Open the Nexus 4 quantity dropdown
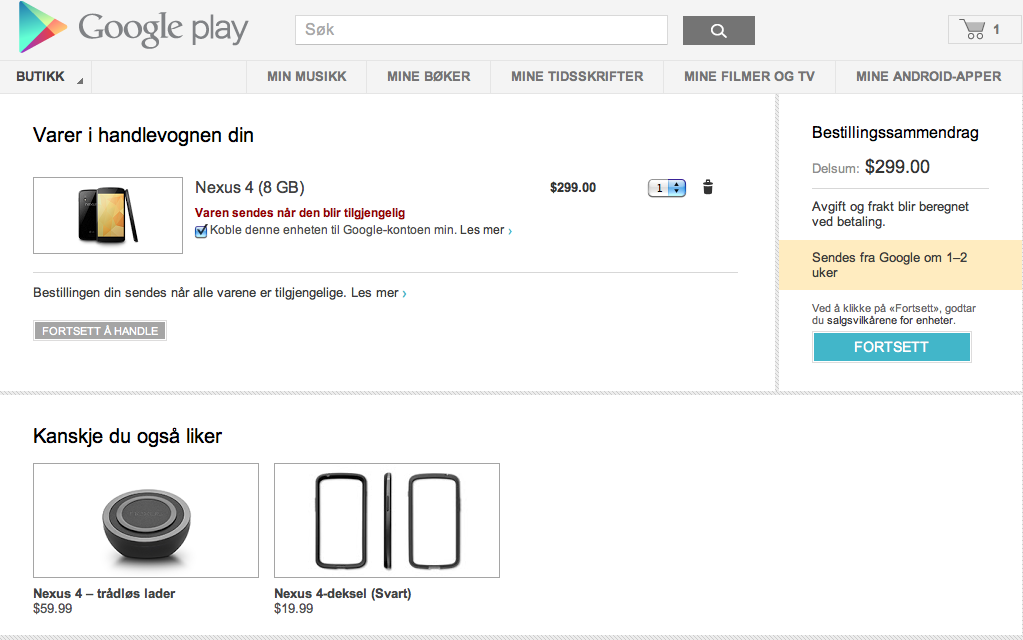This screenshot has height=640, width=1023. click(667, 188)
